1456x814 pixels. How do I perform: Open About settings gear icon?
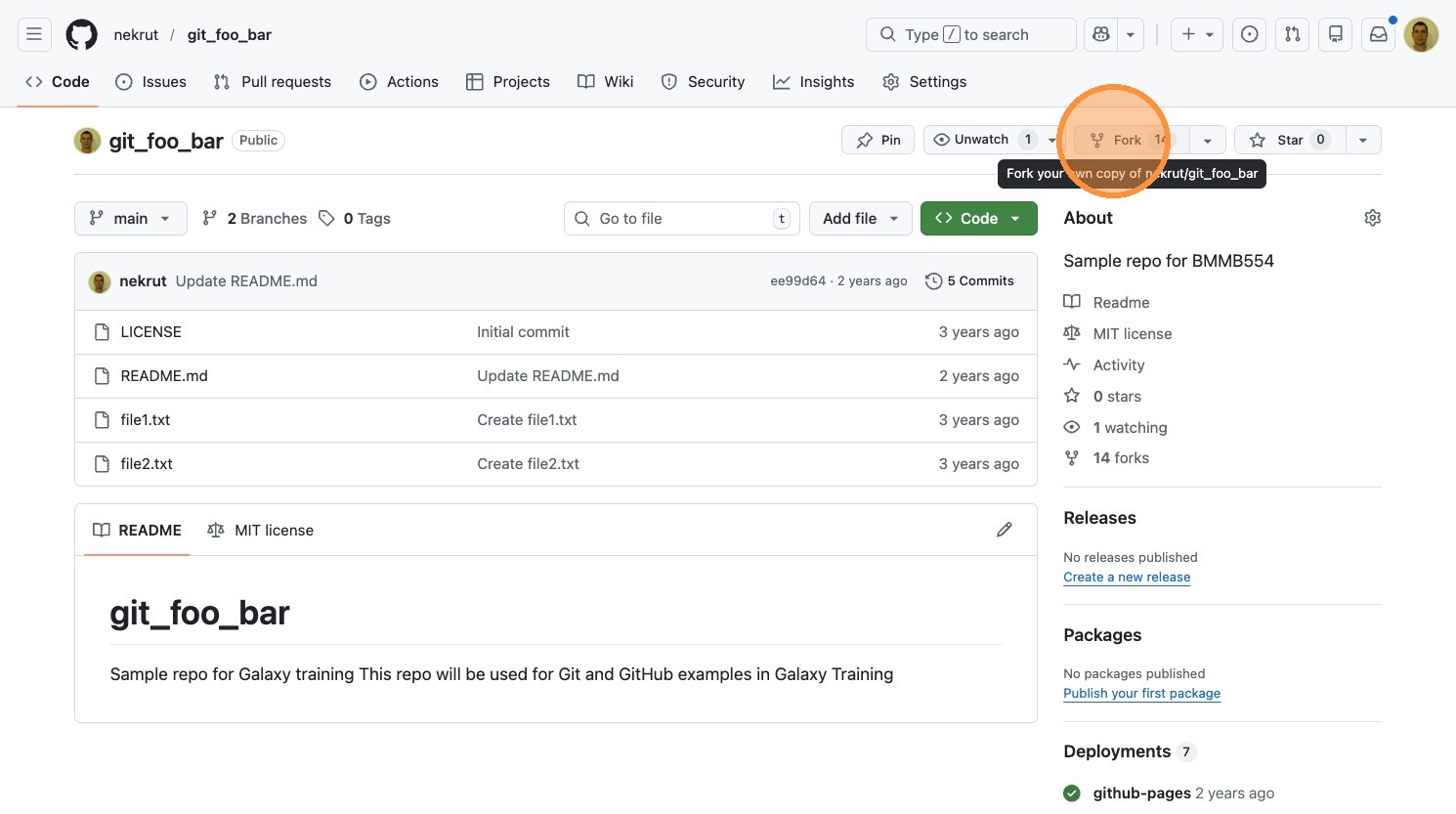[x=1372, y=218]
